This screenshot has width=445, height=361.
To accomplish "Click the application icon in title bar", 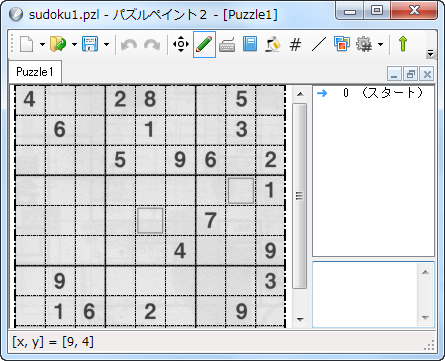I will tap(16, 15).
